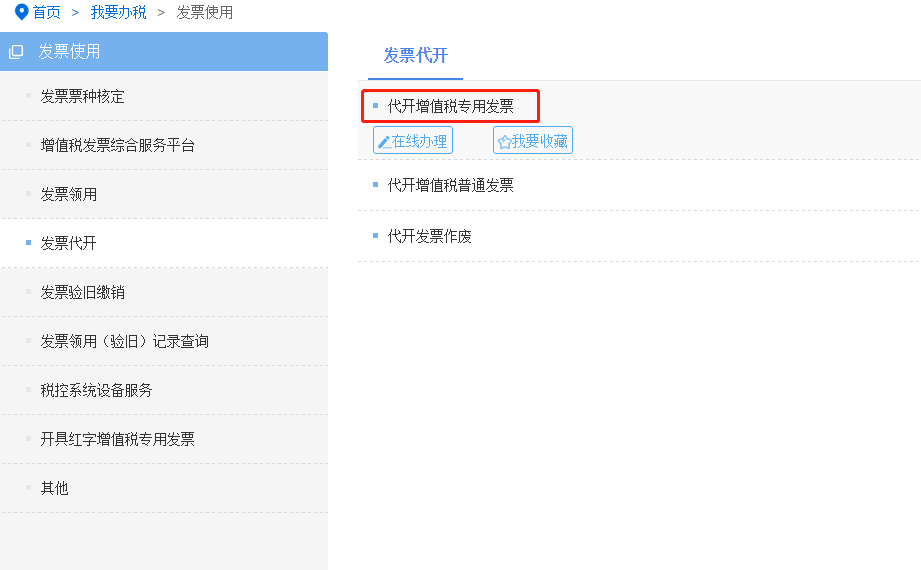The width and height of the screenshot is (921, 570).
Task: Click the copy icon in 发票使用 header
Action: pos(16,52)
